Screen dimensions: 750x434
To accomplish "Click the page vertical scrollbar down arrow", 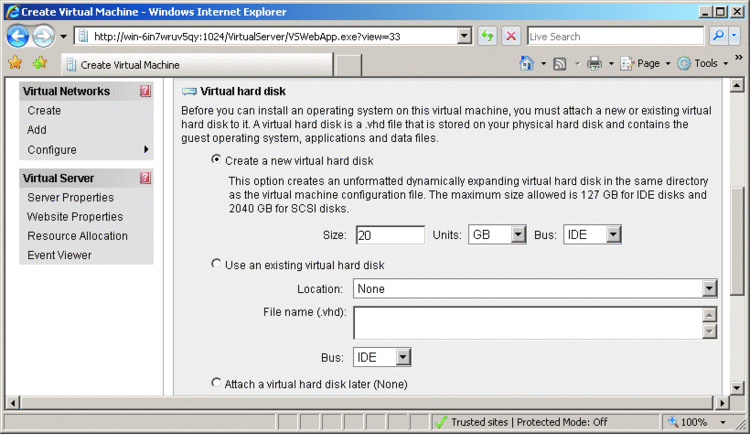I will [737, 388].
